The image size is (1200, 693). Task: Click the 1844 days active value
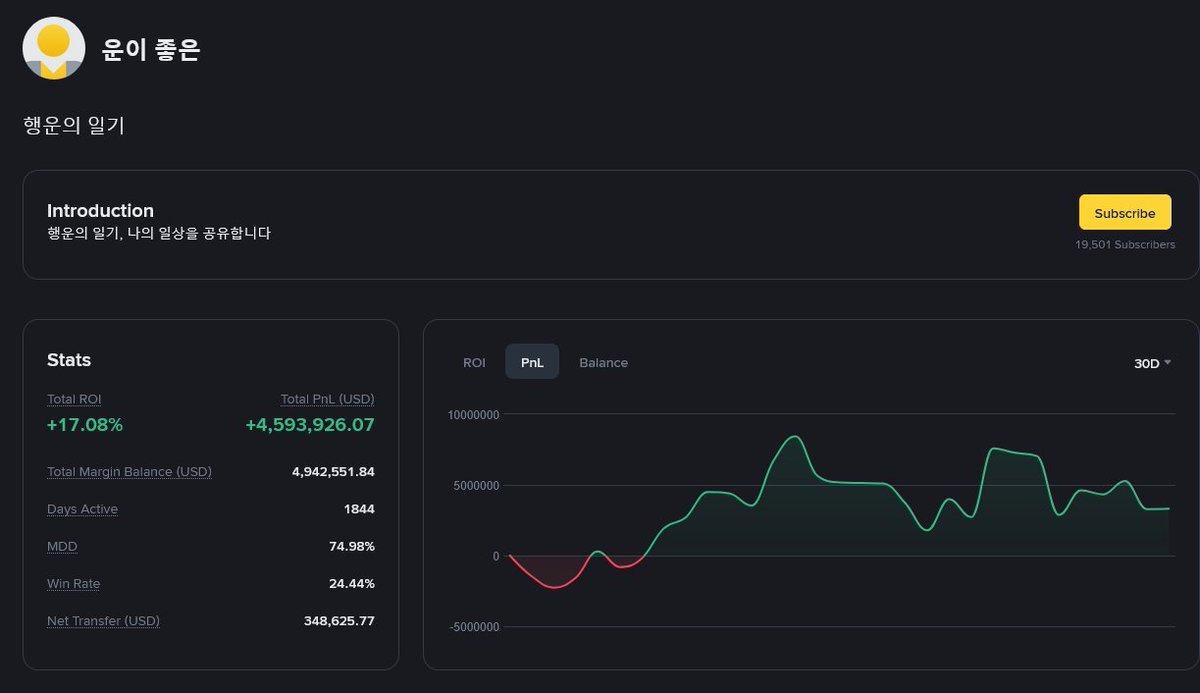pos(359,509)
